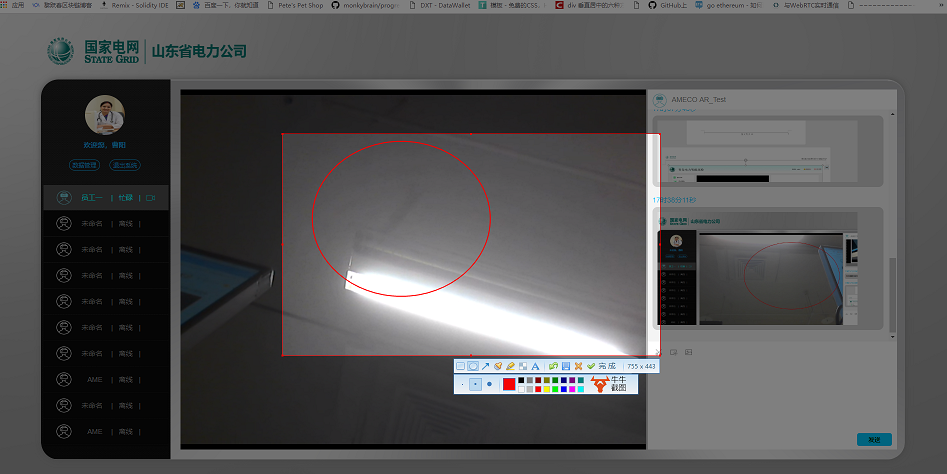The height and width of the screenshot is (474, 947).
Task: Pick the black color swatch
Action: (x=521, y=380)
